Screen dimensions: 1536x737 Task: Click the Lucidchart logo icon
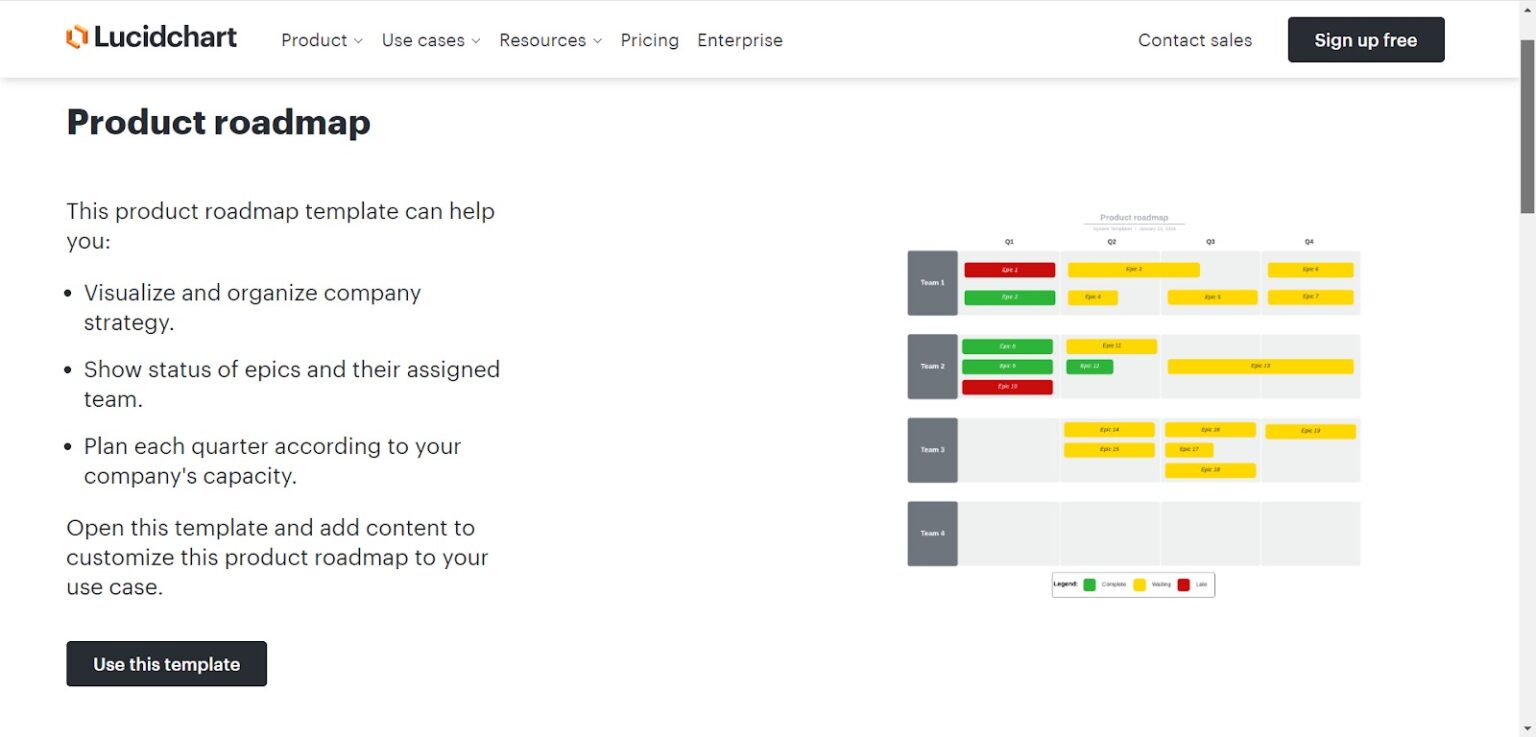click(x=77, y=38)
